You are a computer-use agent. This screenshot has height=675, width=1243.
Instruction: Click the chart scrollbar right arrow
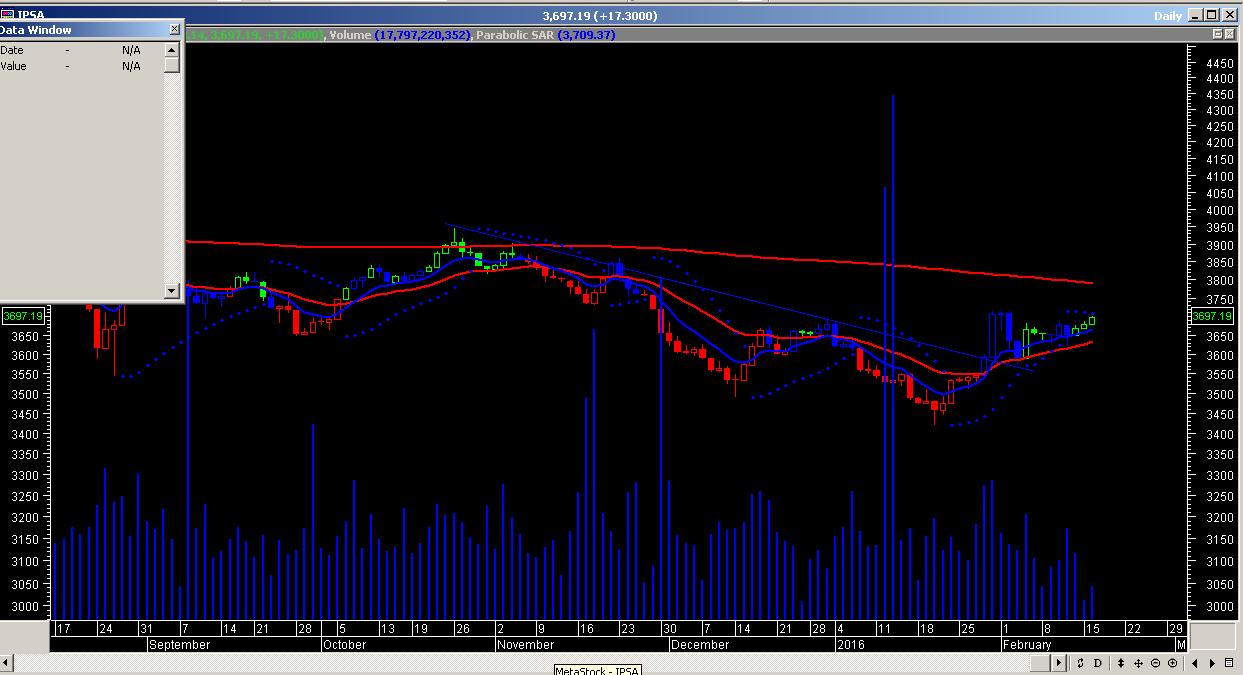(1060, 663)
